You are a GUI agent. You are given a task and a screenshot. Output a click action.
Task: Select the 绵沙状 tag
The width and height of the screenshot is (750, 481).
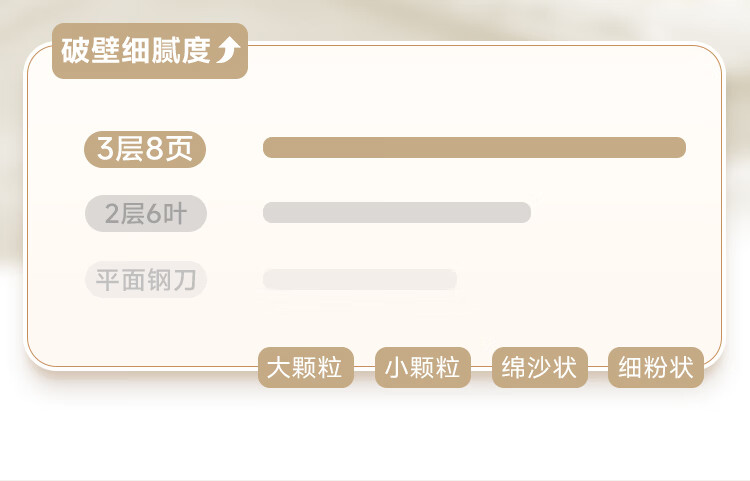pos(539,368)
